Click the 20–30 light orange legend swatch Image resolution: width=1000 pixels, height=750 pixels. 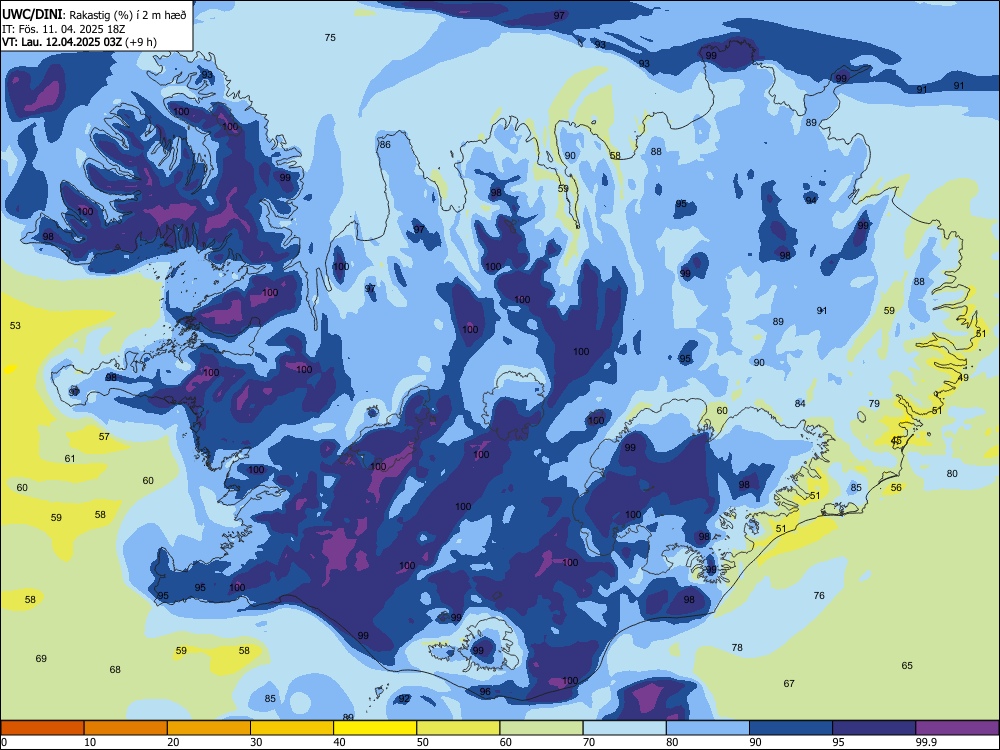(x=209, y=728)
